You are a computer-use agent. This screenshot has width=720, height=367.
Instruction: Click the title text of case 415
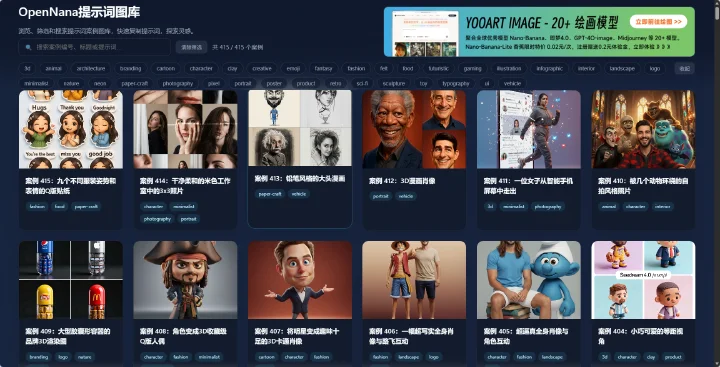[x=71, y=186]
